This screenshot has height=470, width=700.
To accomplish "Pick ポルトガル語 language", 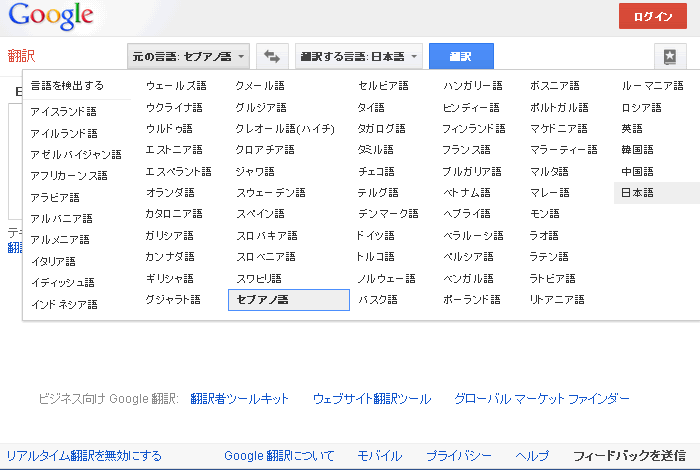I will (559, 108).
